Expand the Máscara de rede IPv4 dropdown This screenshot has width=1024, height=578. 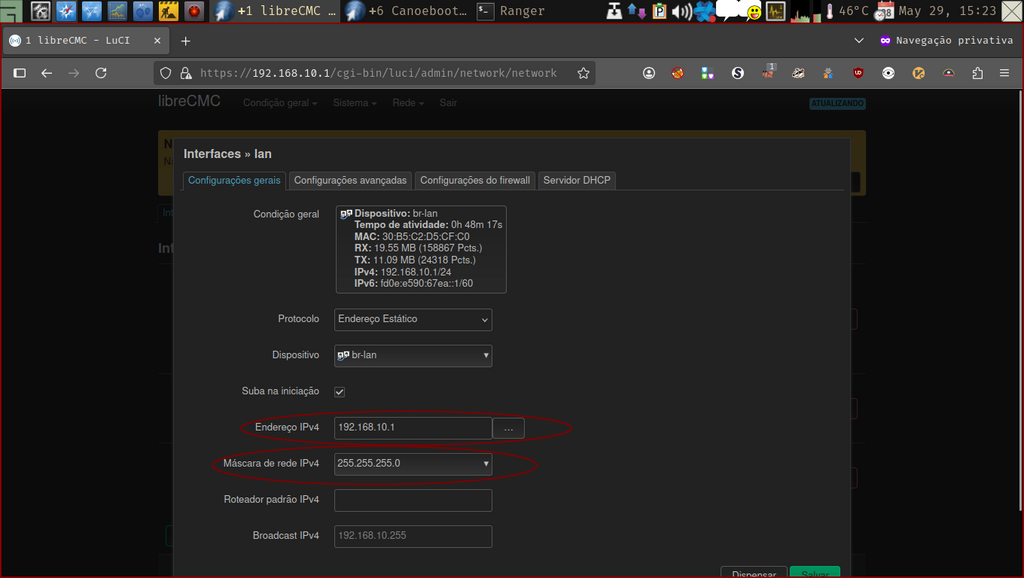pos(413,464)
